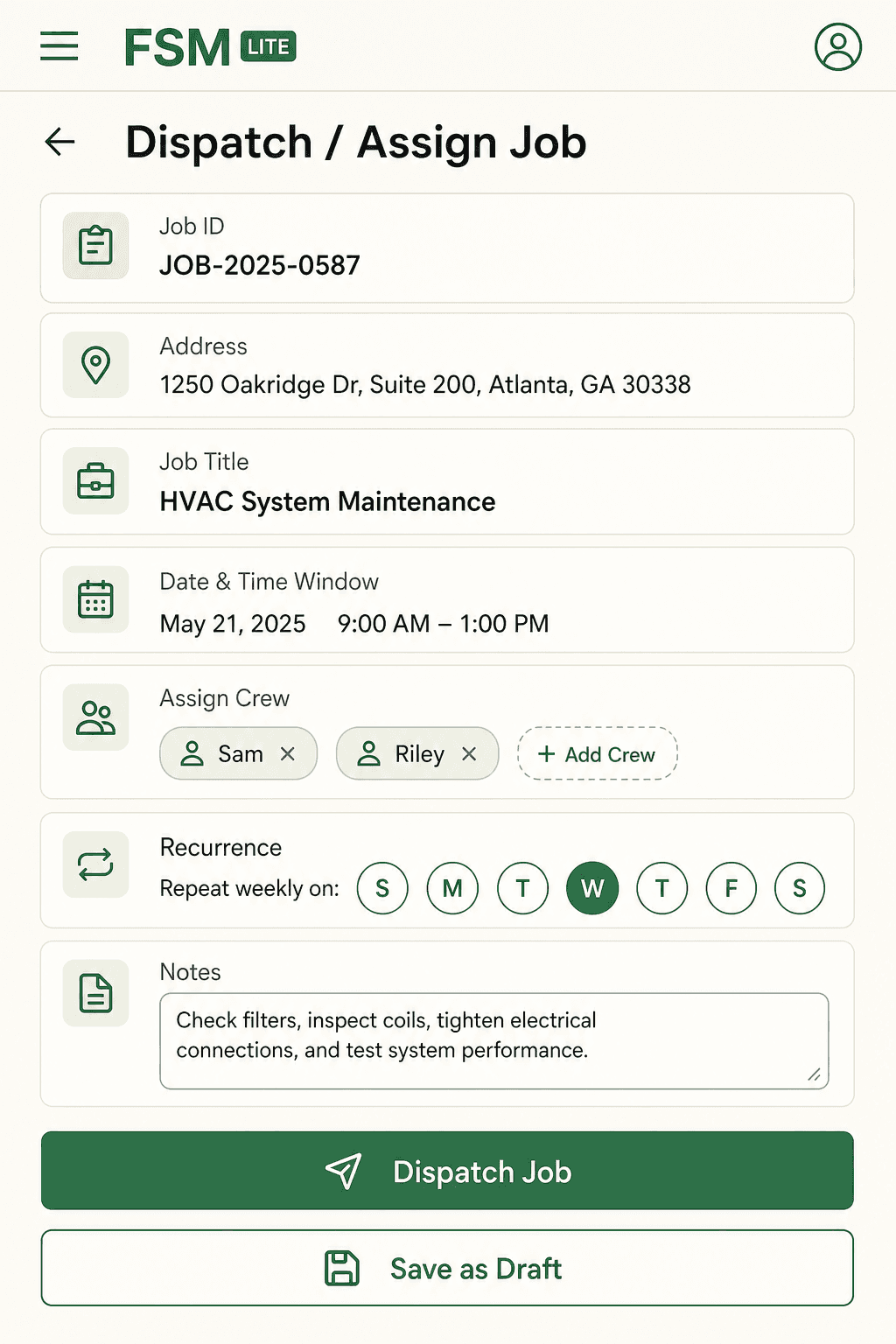The width and height of the screenshot is (896, 1344).
Task: Tap the Job Title briefcase icon
Action: [96, 481]
